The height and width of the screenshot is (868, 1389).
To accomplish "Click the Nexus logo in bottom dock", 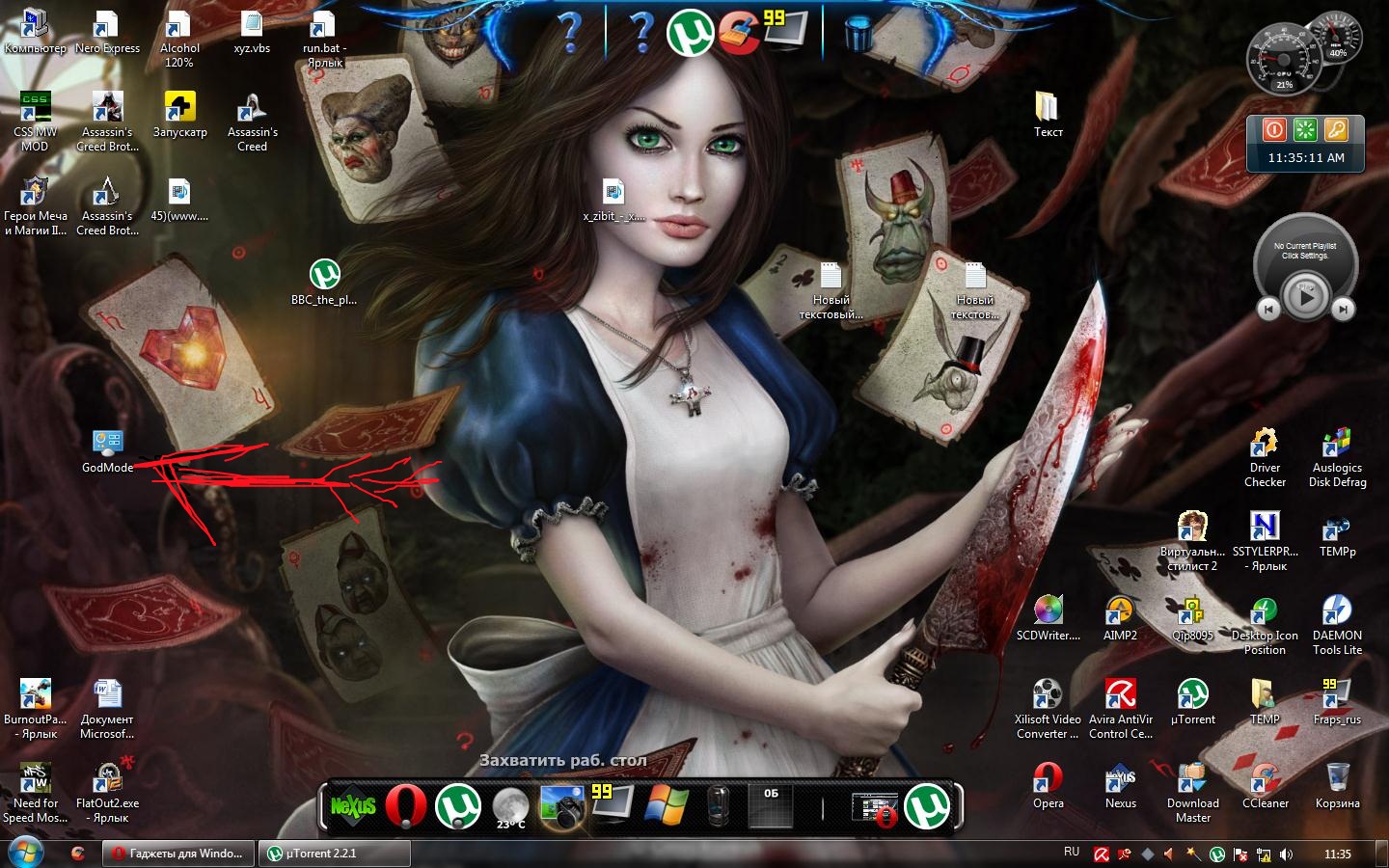I will click(353, 806).
